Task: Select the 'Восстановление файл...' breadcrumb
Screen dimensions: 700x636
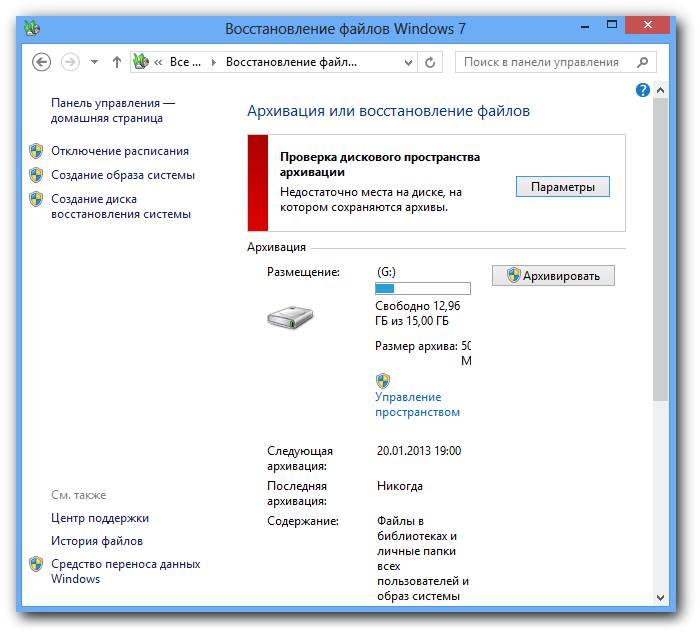Action: (x=291, y=62)
